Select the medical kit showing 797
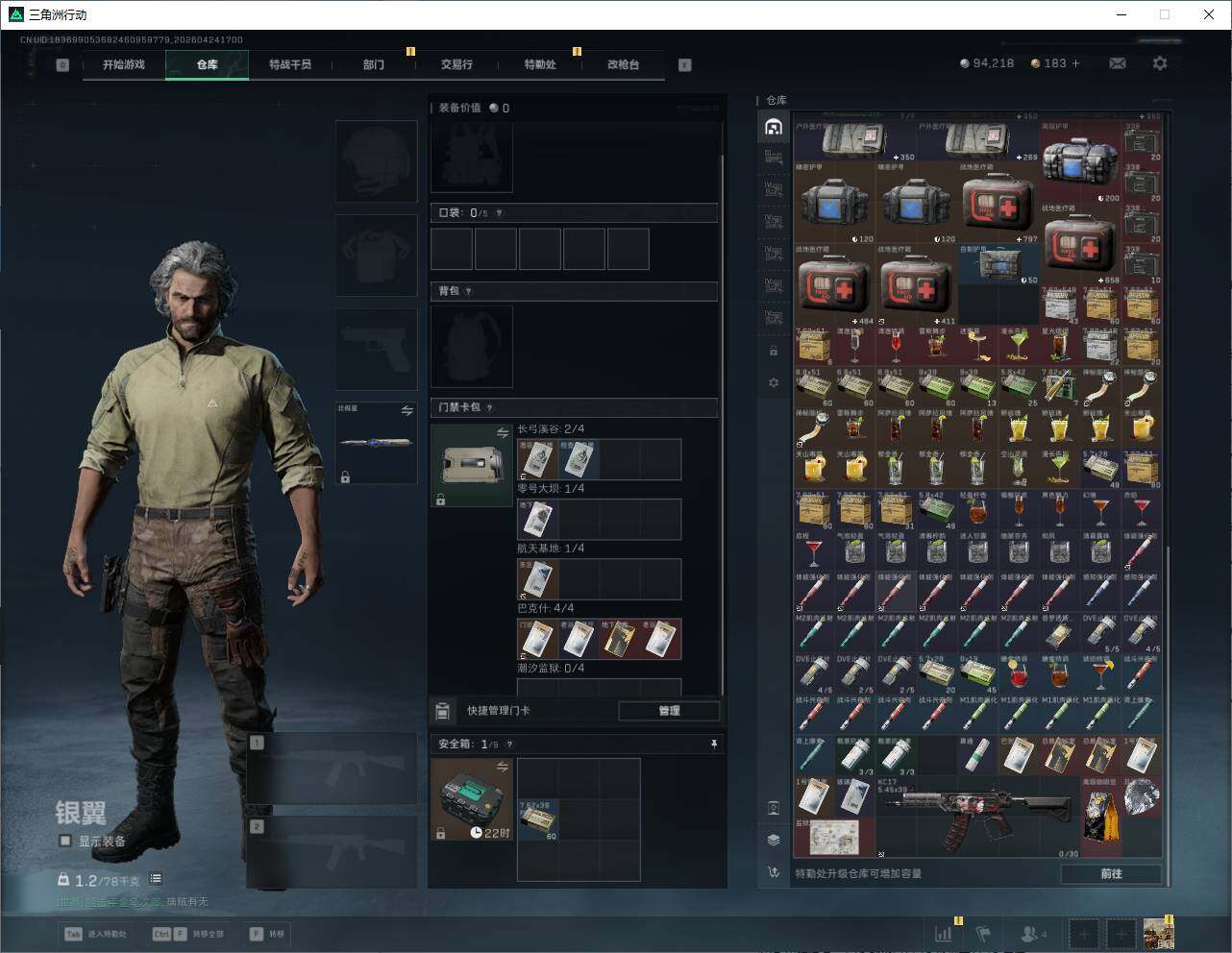1232x953 pixels. (x=998, y=202)
